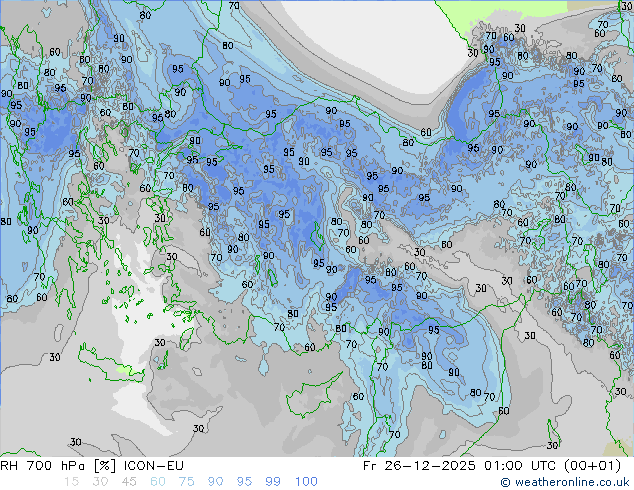Open the weatheronline.co.uk copyright link
Viewport: 634px width, 490px height.
pos(565,482)
